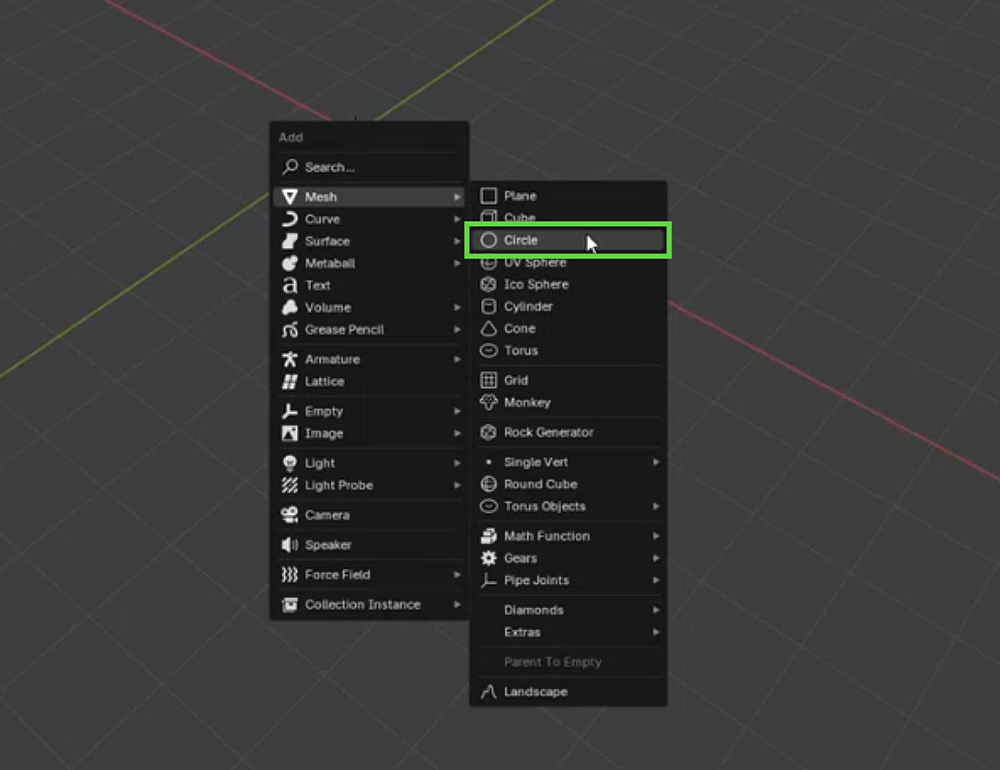Click the Empty axes icon
The image size is (1000, 770).
click(290, 411)
